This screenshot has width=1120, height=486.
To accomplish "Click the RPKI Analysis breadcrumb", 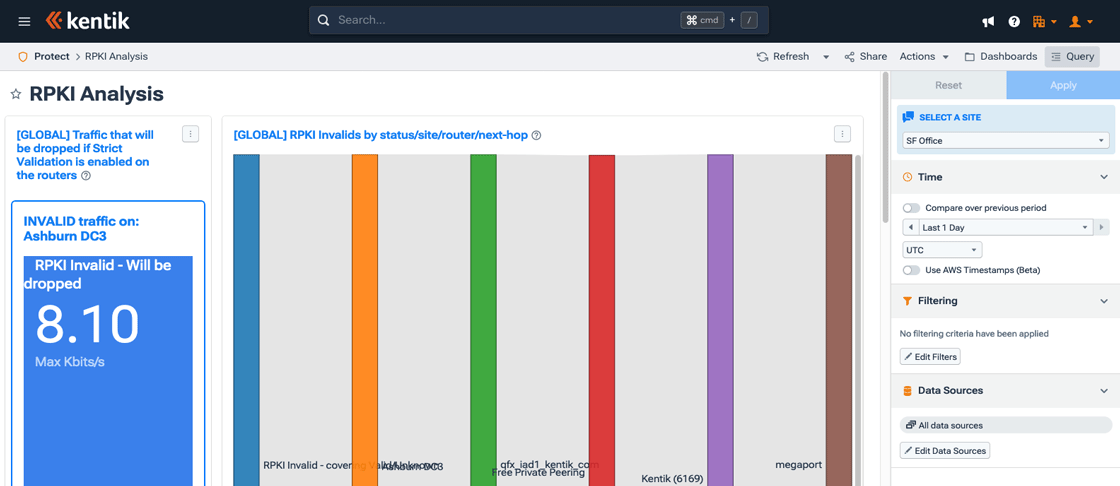I will (116, 56).
